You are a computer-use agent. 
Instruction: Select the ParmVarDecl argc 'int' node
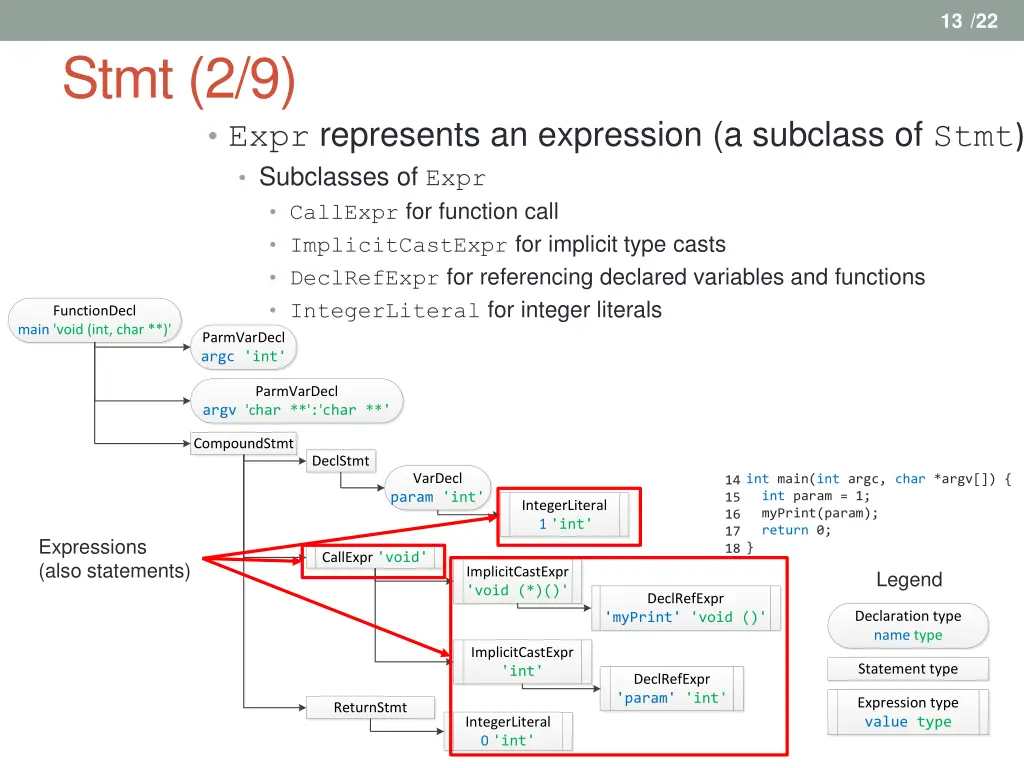pos(244,347)
